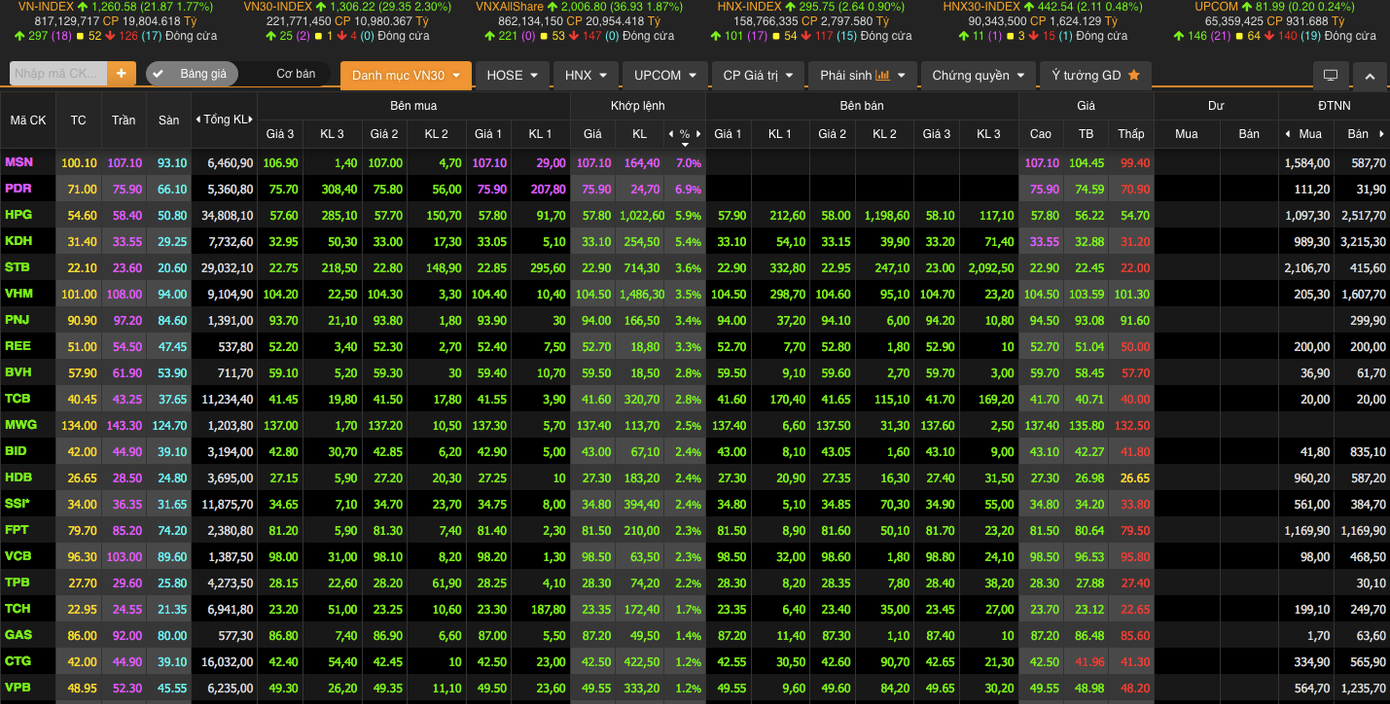The width and height of the screenshot is (1390, 704).
Task: Open the Chứng quyền menu
Action: [978, 75]
